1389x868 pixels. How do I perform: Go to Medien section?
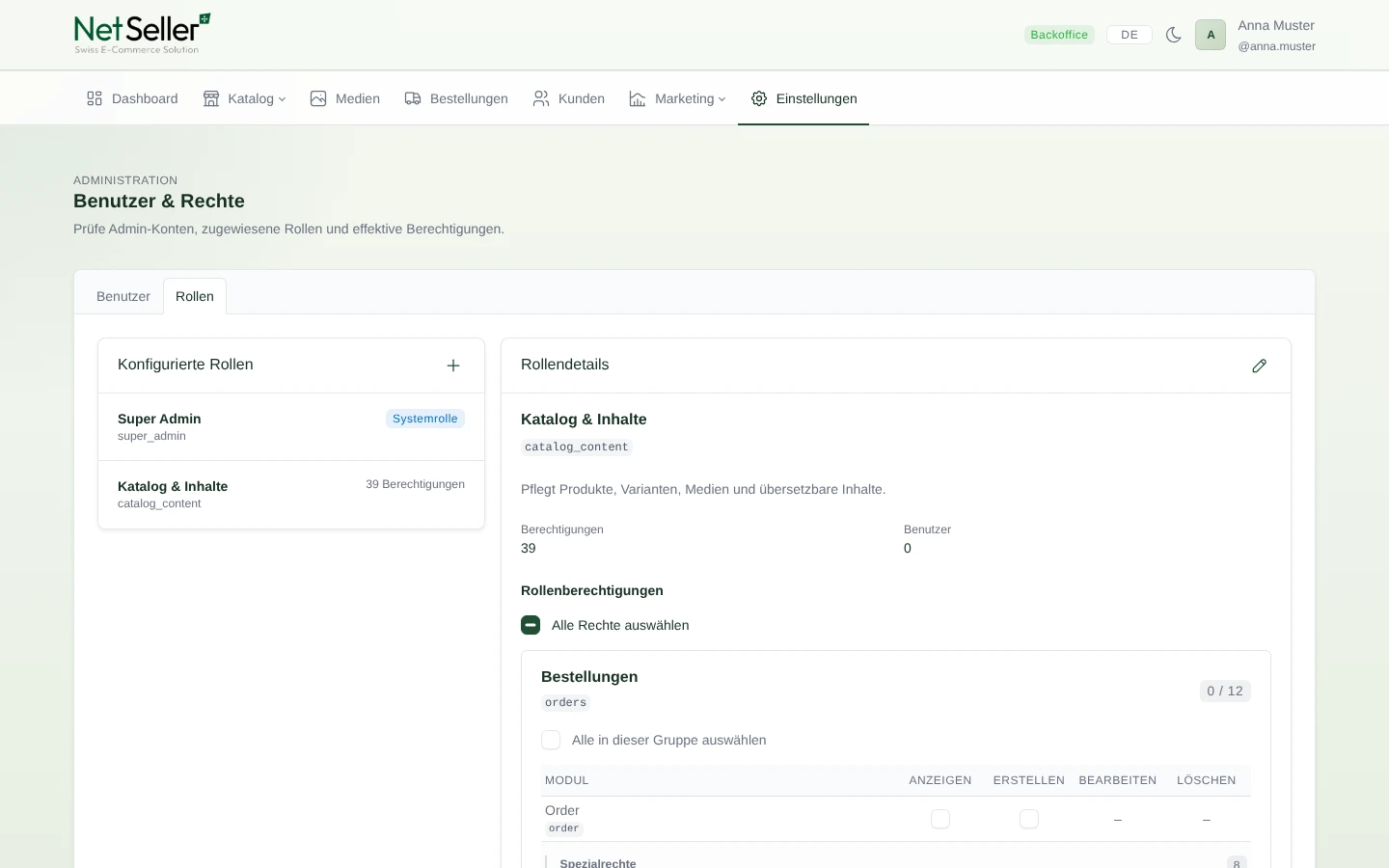(x=345, y=98)
